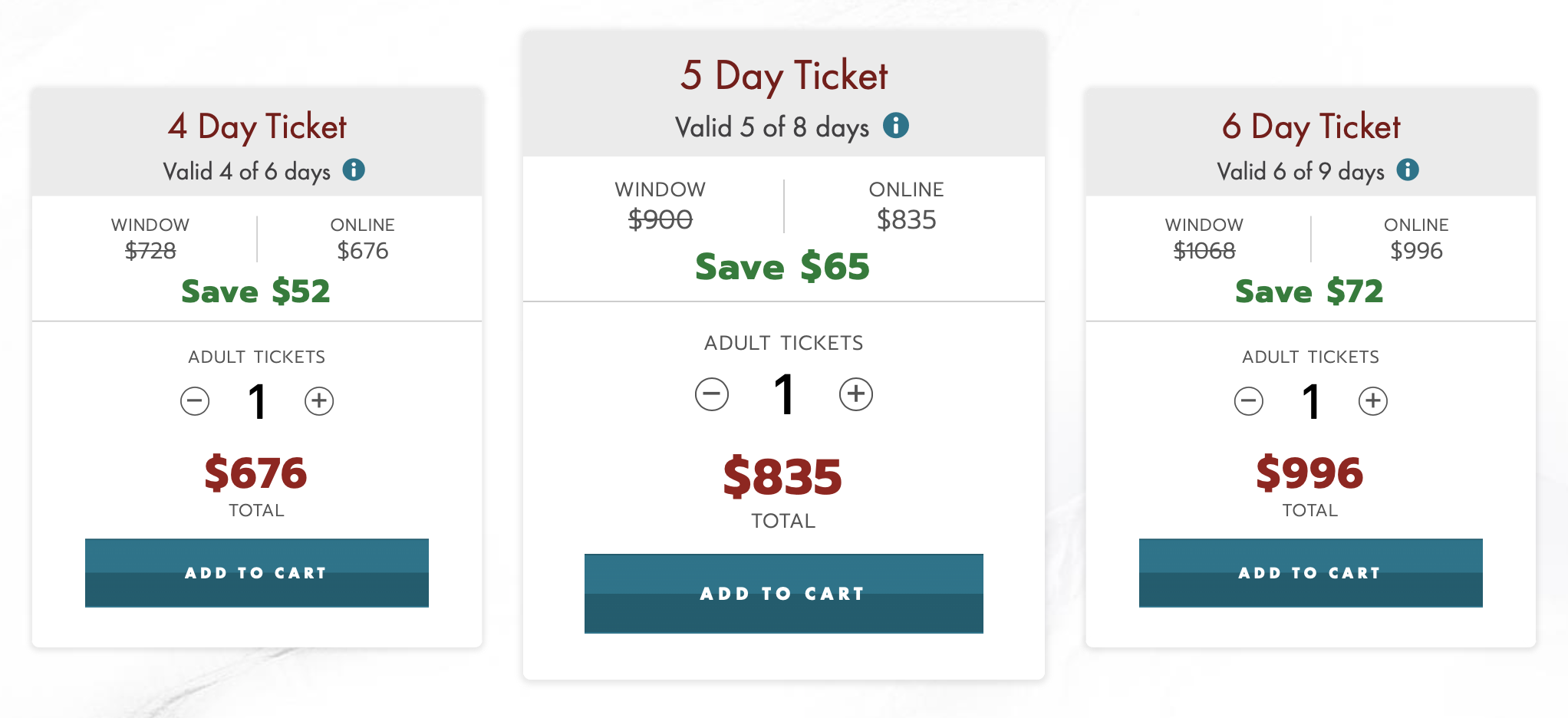1568x718 pixels.
Task: Decrease adult tickets for 6 Day Ticket
Action: pyautogui.click(x=1249, y=400)
